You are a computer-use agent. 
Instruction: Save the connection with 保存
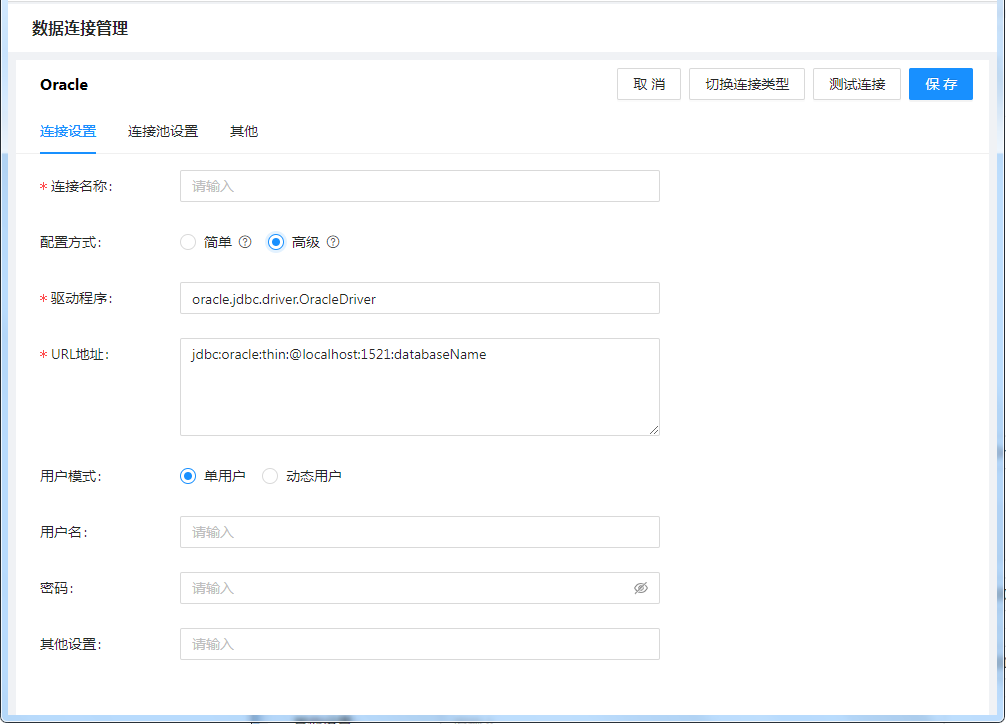pyautogui.click(x=941, y=84)
